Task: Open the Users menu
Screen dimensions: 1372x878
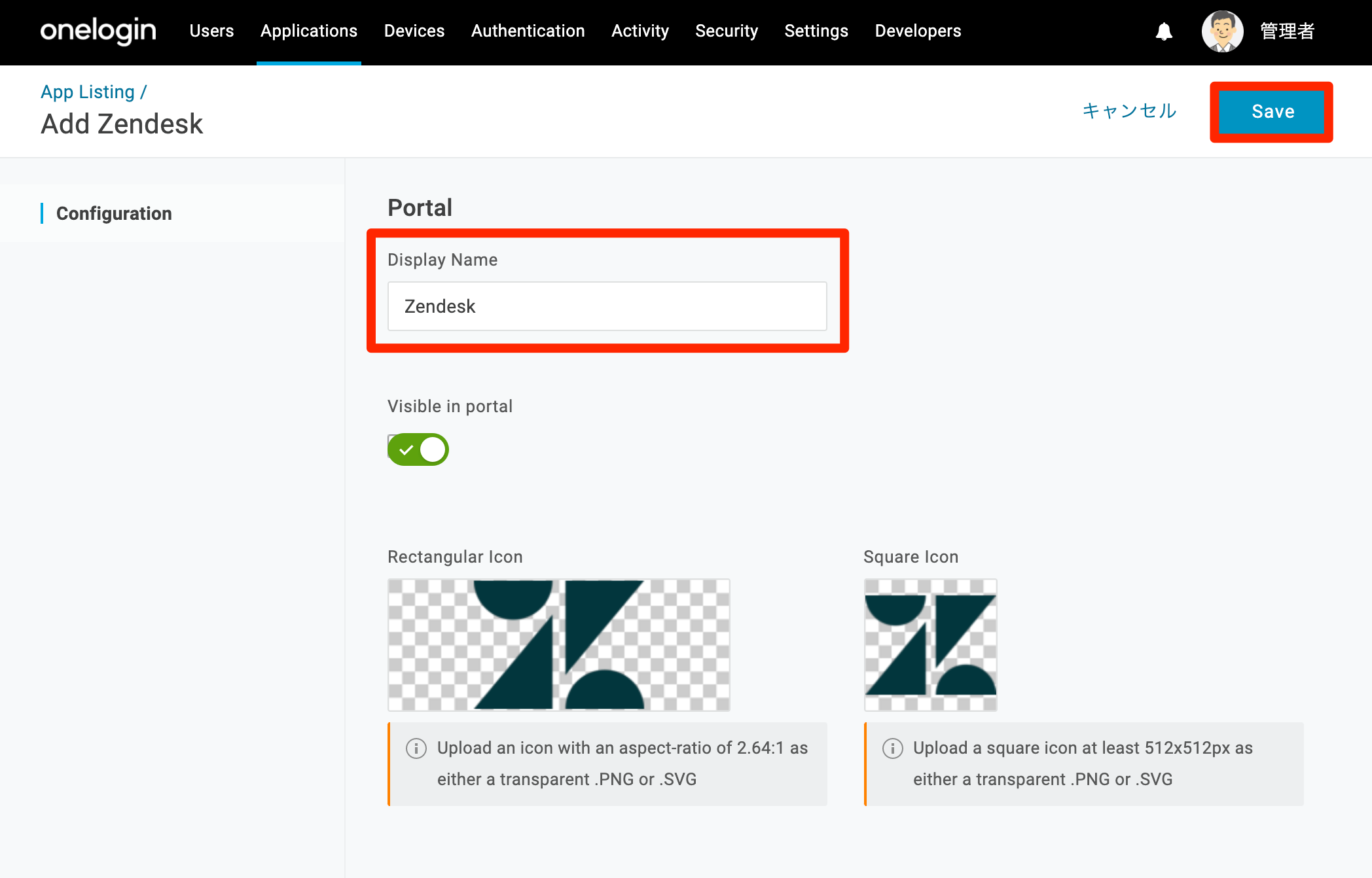Action: pos(211,31)
